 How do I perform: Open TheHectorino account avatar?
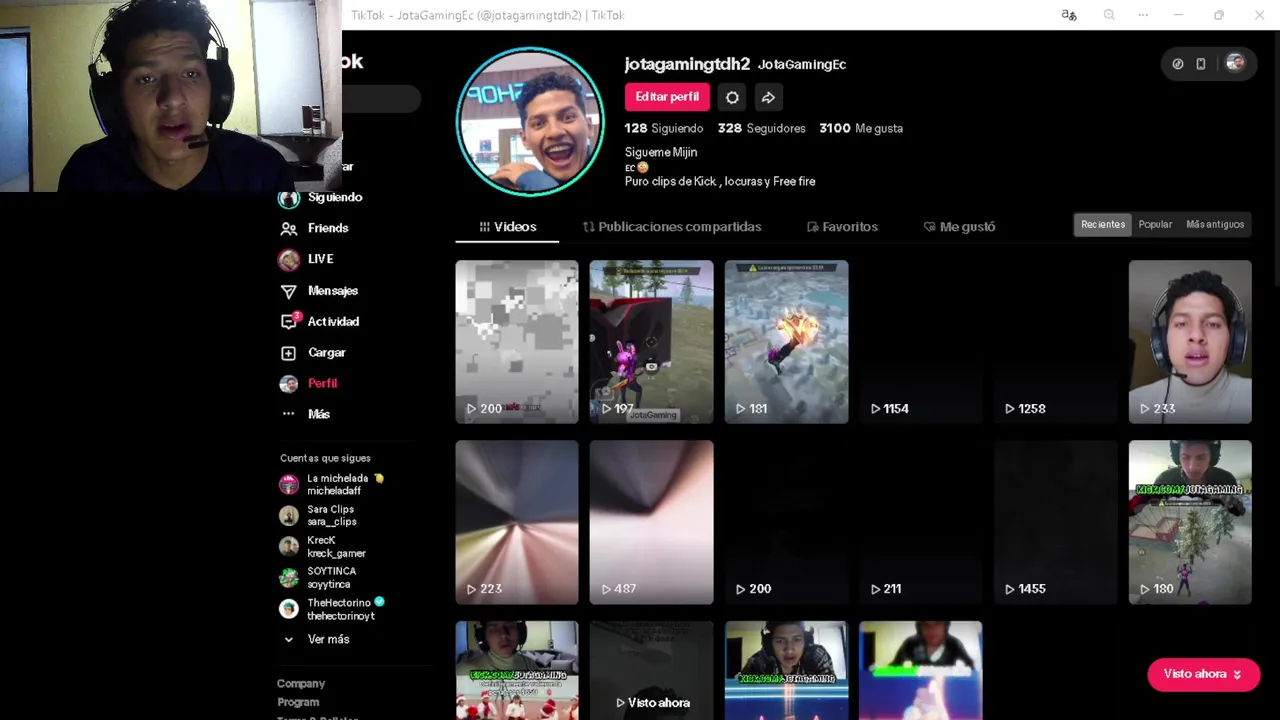pos(289,609)
